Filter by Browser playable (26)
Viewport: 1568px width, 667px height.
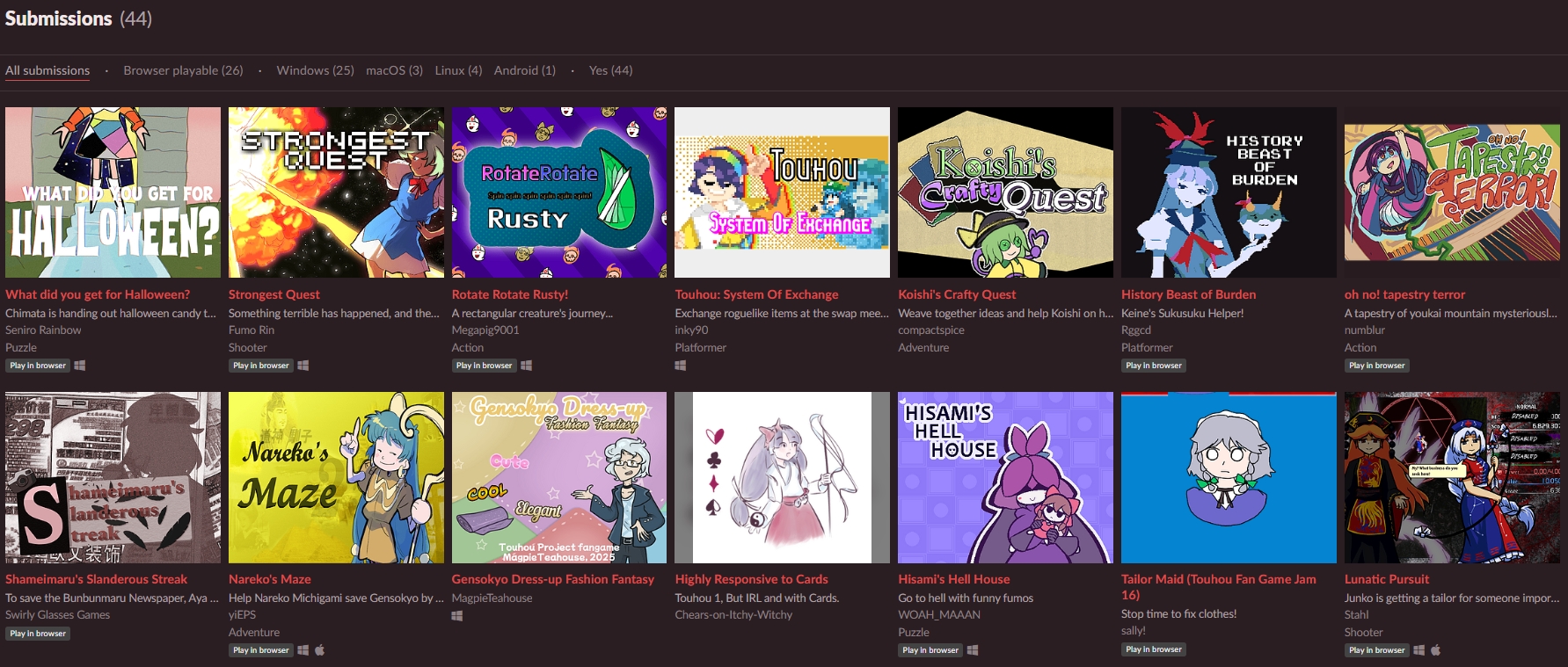click(183, 70)
